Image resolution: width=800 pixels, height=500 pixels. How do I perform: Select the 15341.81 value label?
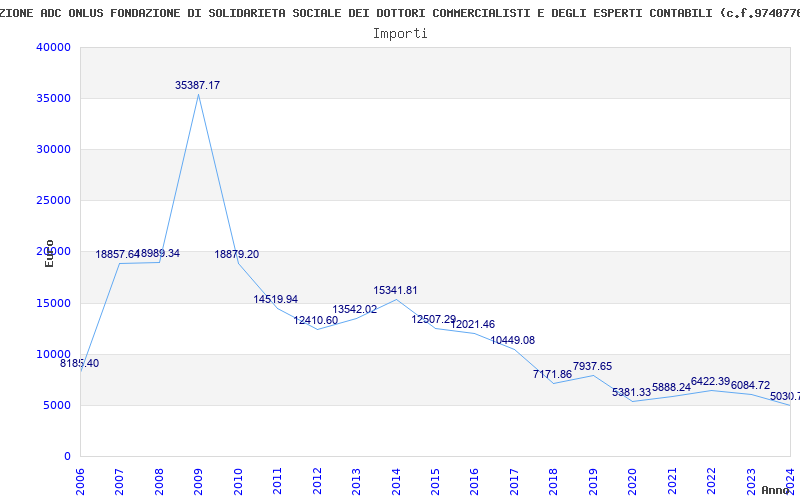pyautogui.click(x=395, y=290)
